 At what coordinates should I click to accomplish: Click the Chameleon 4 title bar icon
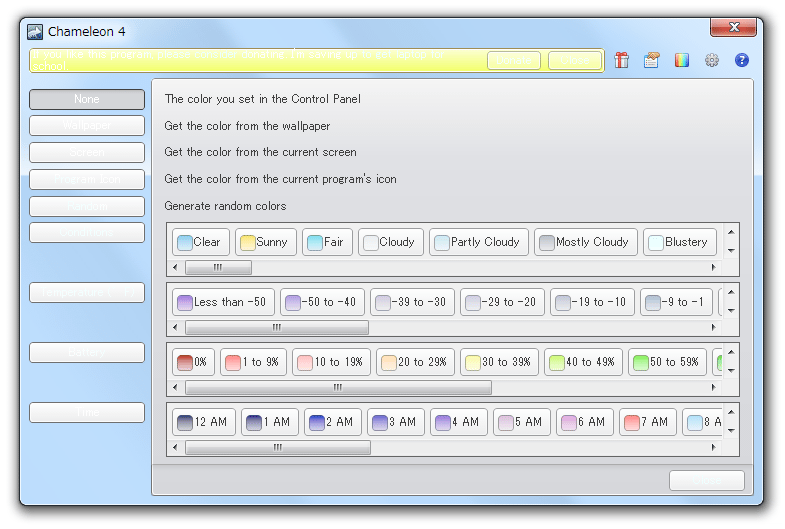pos(35,32)
